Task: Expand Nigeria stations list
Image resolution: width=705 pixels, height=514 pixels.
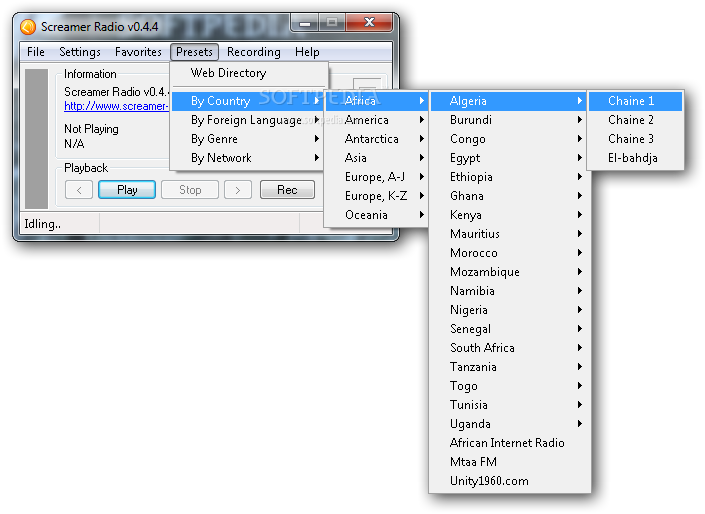Action: coord(509,310)
